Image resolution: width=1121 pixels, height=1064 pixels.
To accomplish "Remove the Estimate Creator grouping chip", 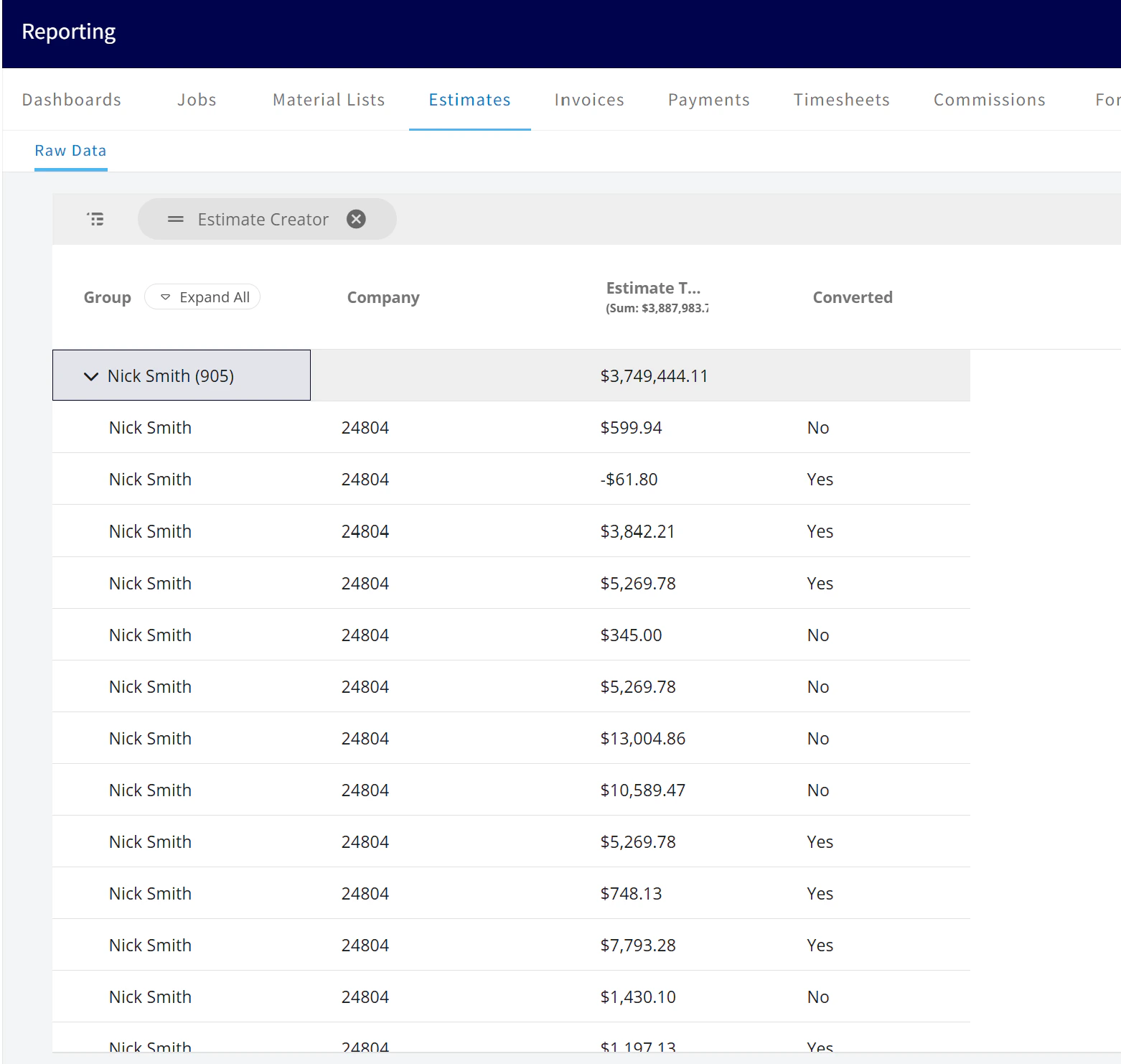I will click(356, 219).
